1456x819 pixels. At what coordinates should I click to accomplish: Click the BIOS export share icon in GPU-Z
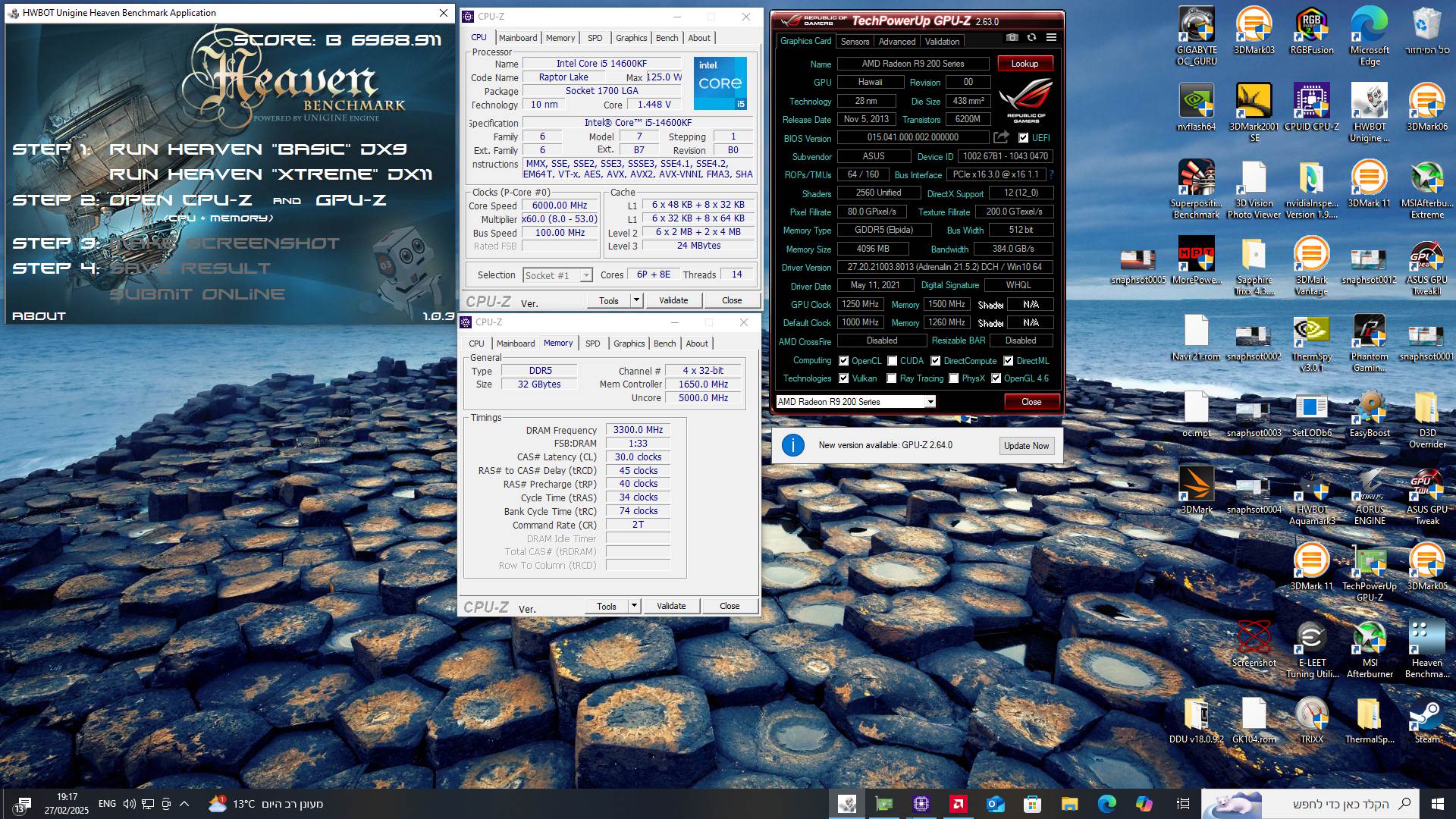1002,137
